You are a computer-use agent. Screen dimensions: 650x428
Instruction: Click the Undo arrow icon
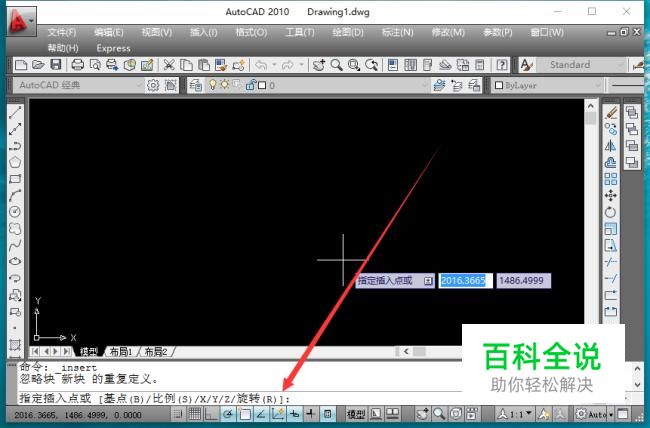[261, 65]
